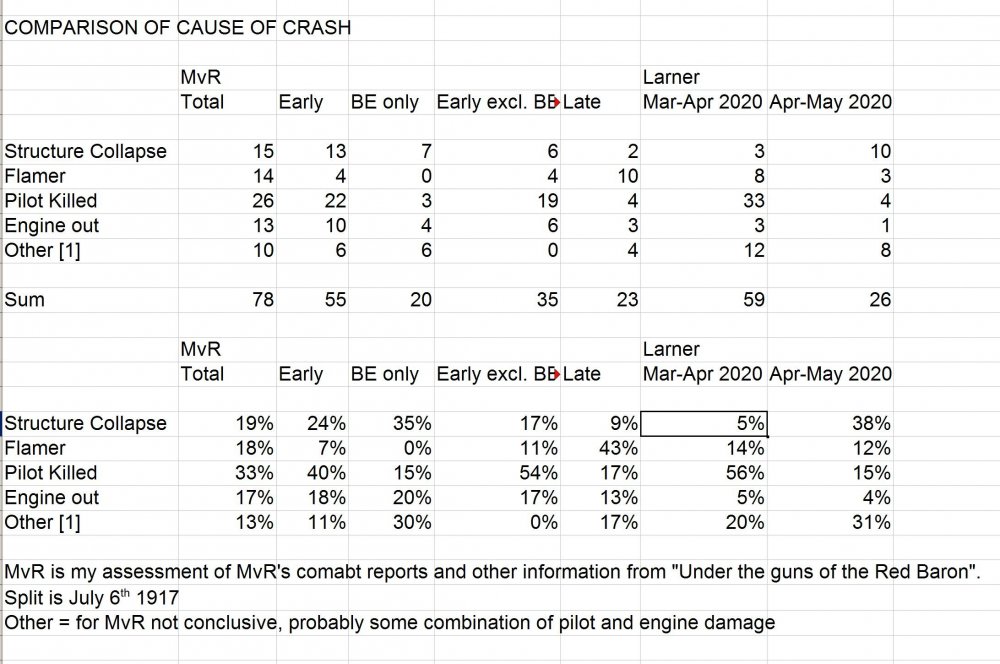
Task: Click the note starting "MvR is my assessment"
Action: click(x=400, y=573)
